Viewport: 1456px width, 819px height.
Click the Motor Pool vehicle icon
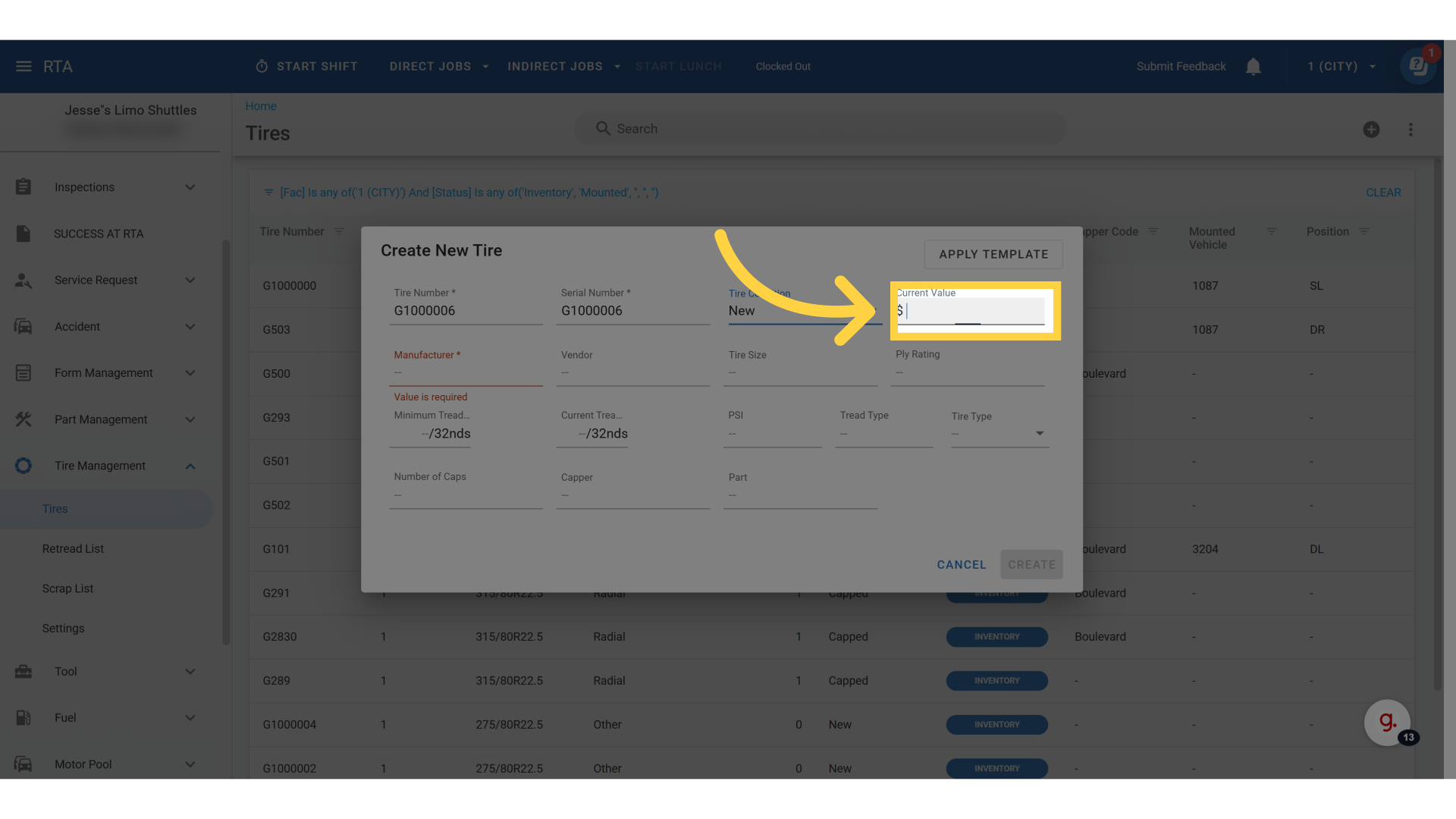tap(24, 764)
